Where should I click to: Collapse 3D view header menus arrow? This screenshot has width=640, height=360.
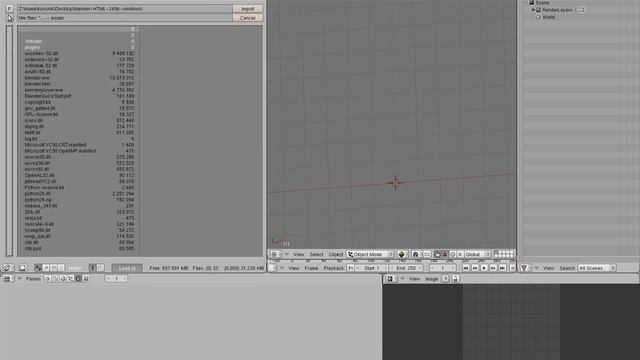(x=287, y=254)
